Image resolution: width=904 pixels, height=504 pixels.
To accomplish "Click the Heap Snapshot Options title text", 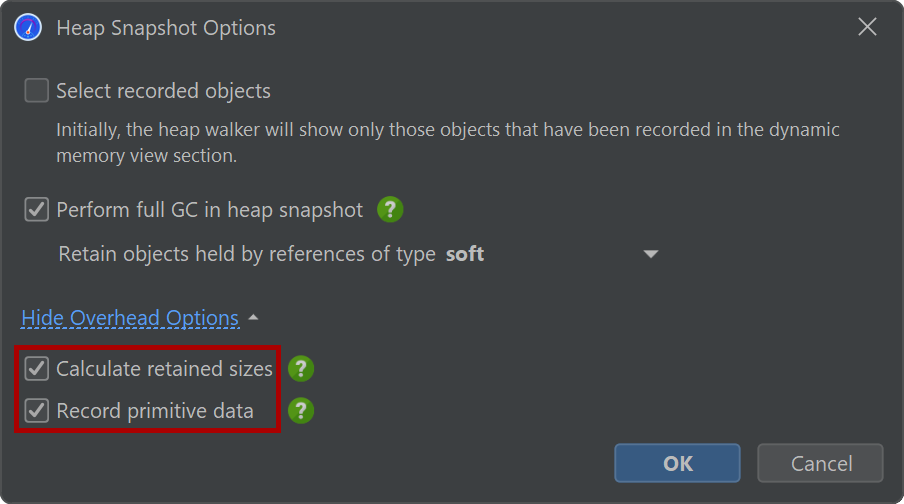I will (x=166, y=28).
